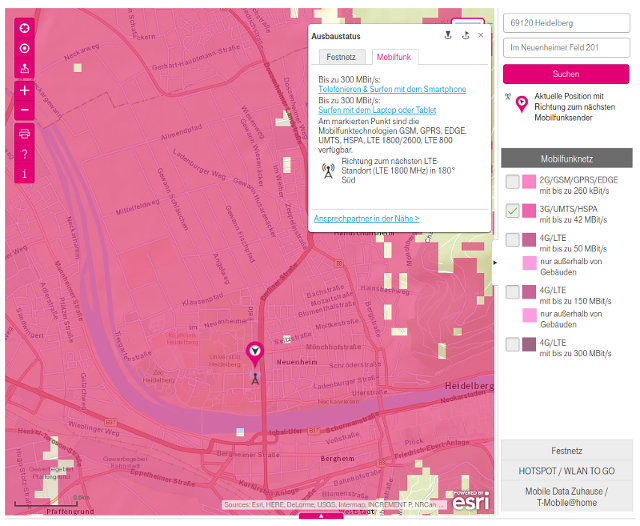The height and width of the screenshot is (526, 640).
Task: Expand the HOTSPOT / WLAN TO GO section
Action: coord(566,470)
